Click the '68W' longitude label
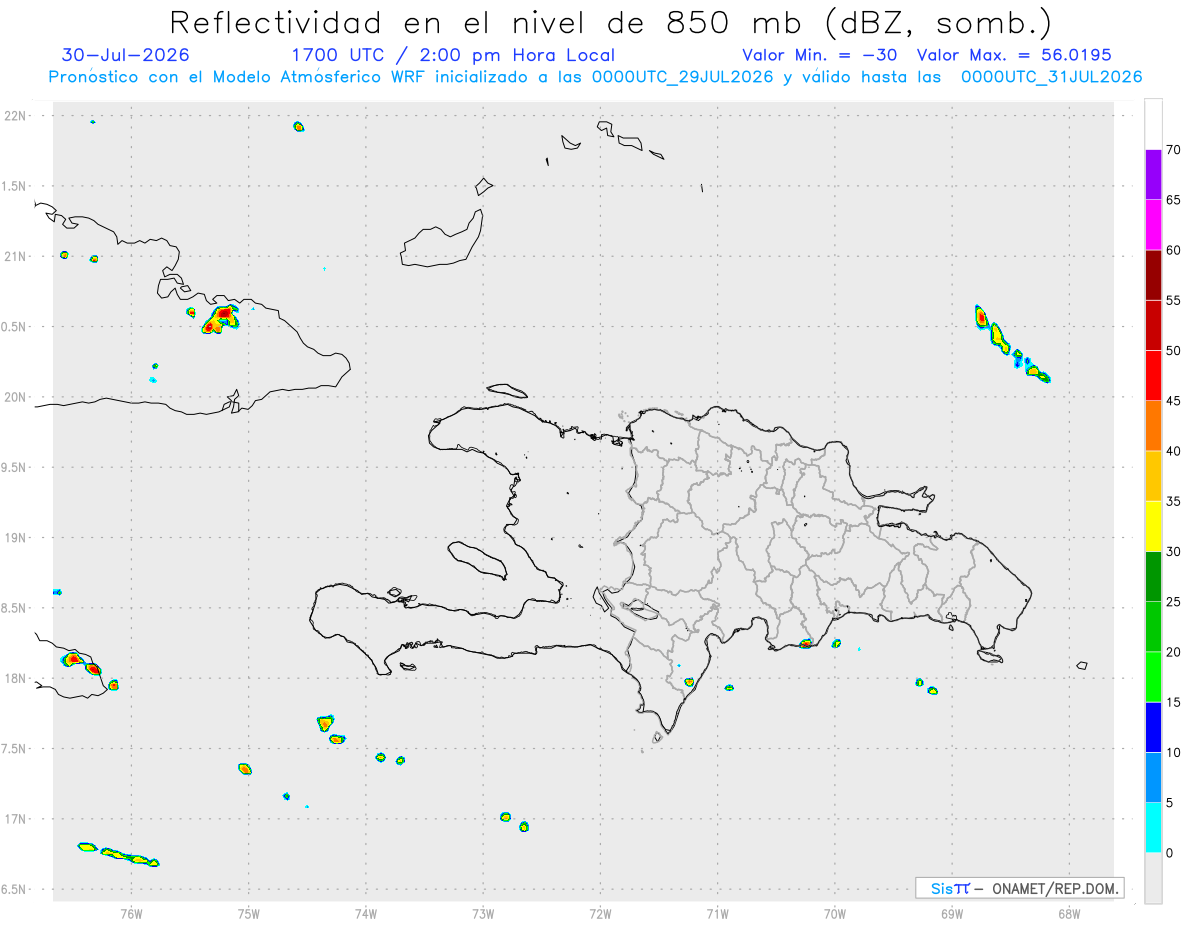This screenshot has width=1200, height=927. tap(1069, 913)
